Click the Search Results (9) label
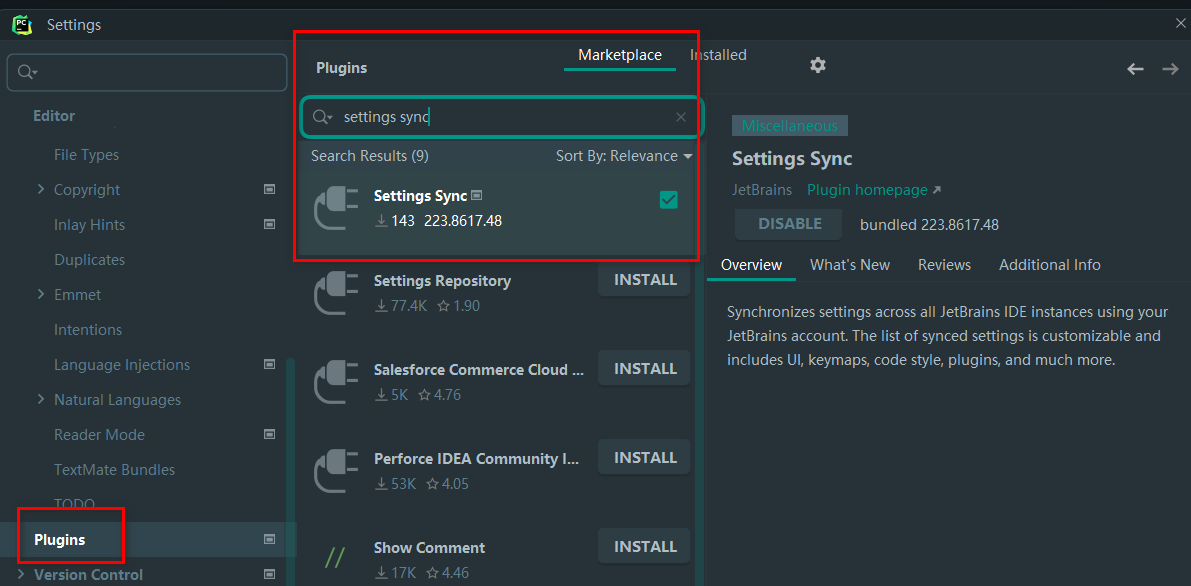Image resolution: width=1191 pixels, height=586 pixels. pos(370,156)
